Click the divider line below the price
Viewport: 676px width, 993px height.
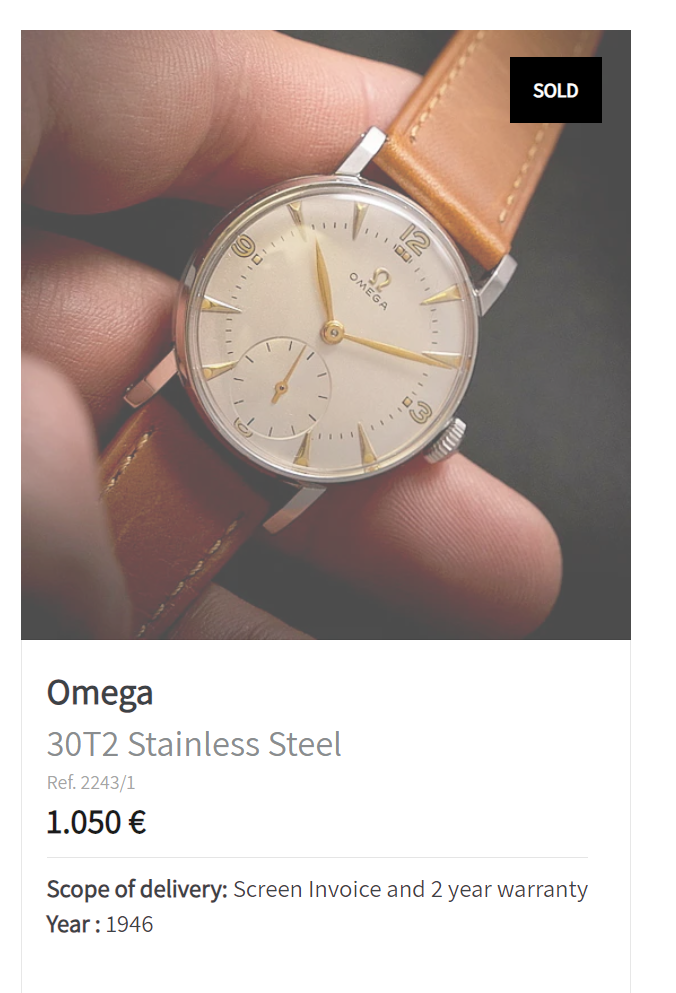[x=317, y=857]
